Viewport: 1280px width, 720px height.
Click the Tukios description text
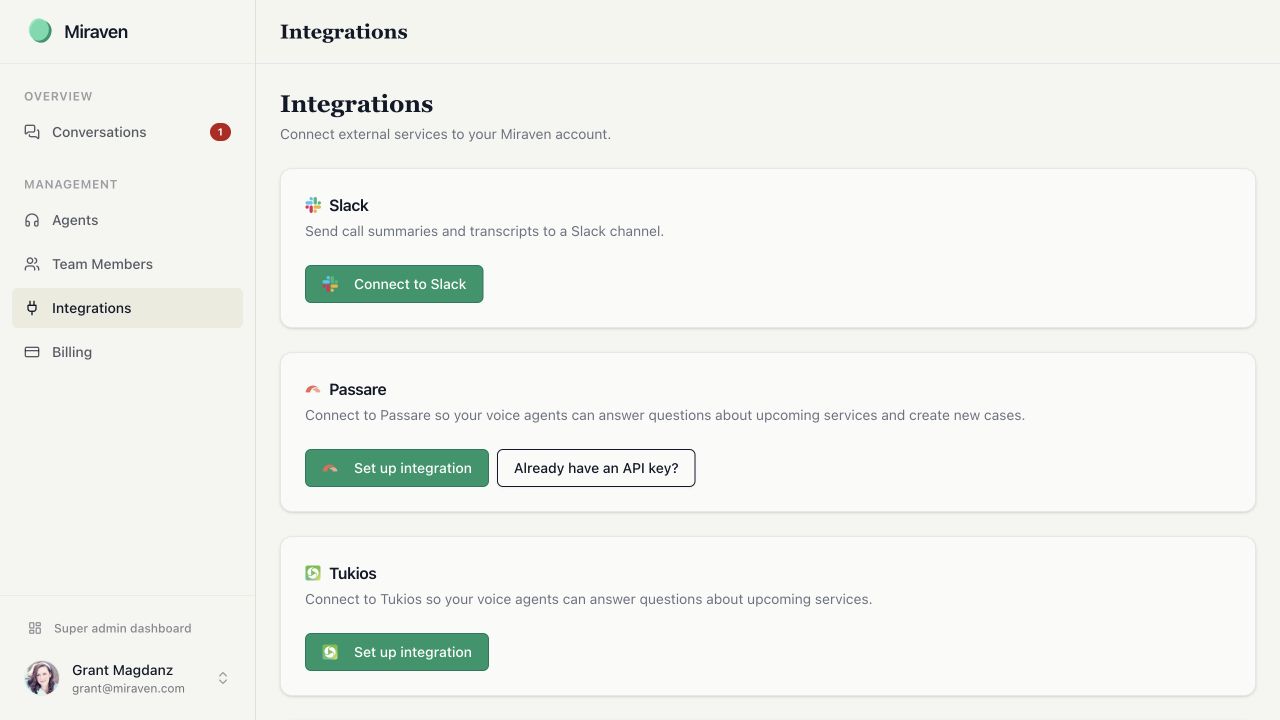click(x=589, y=599)
